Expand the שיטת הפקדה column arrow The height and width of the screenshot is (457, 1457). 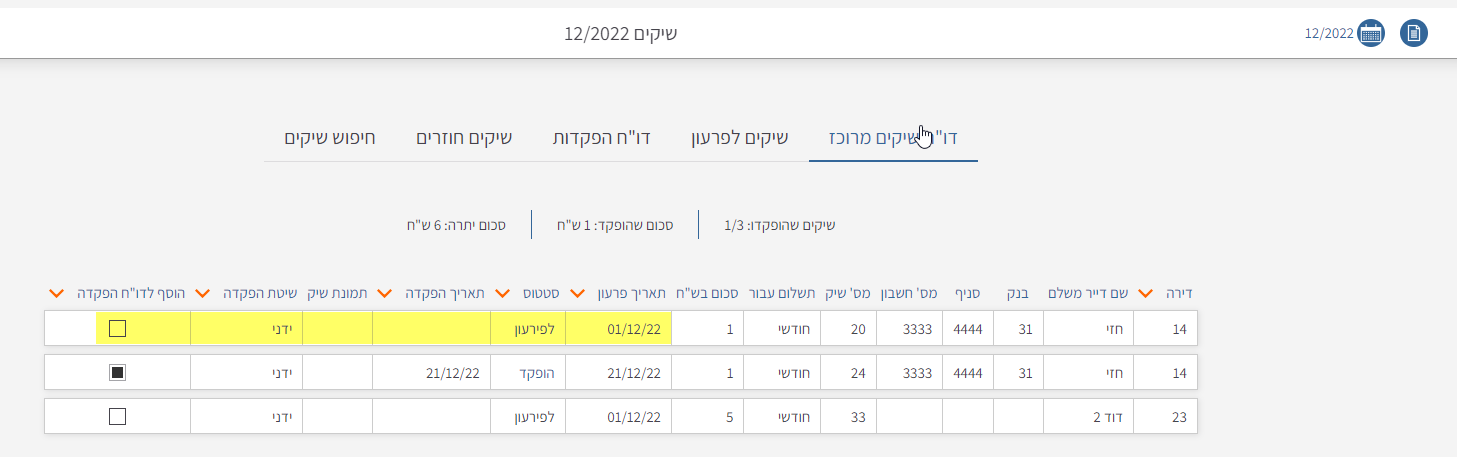[x=202, y=293]
